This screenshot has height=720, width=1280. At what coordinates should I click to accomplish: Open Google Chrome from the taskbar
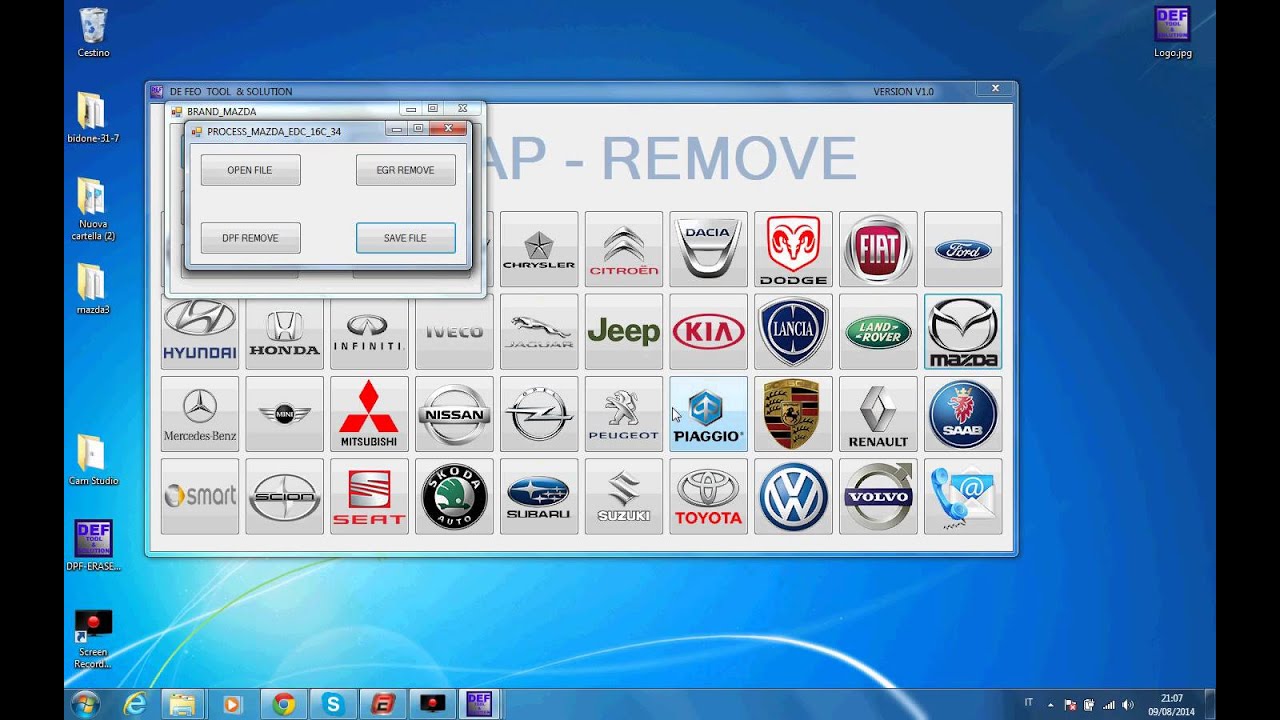coord(283,704)
